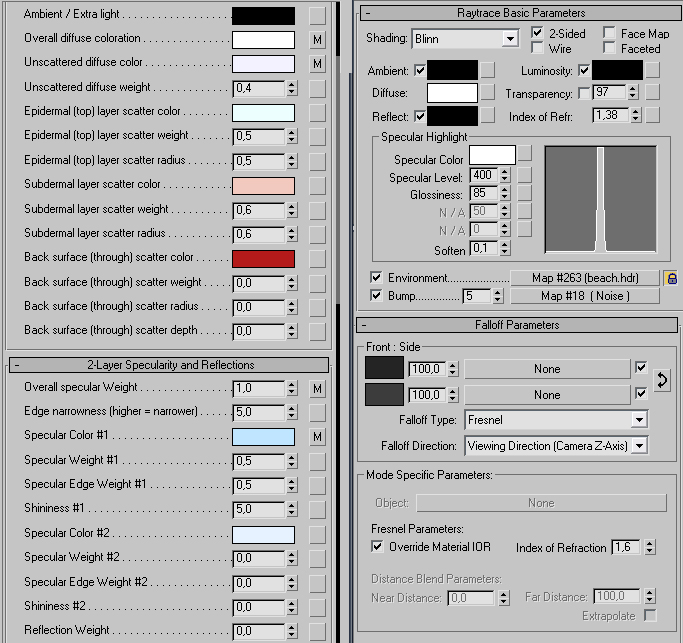The image size is (683, 643).
Task: Toggle the Reflect checkbox
Action: pyautogui.click(x=420, y=116)
